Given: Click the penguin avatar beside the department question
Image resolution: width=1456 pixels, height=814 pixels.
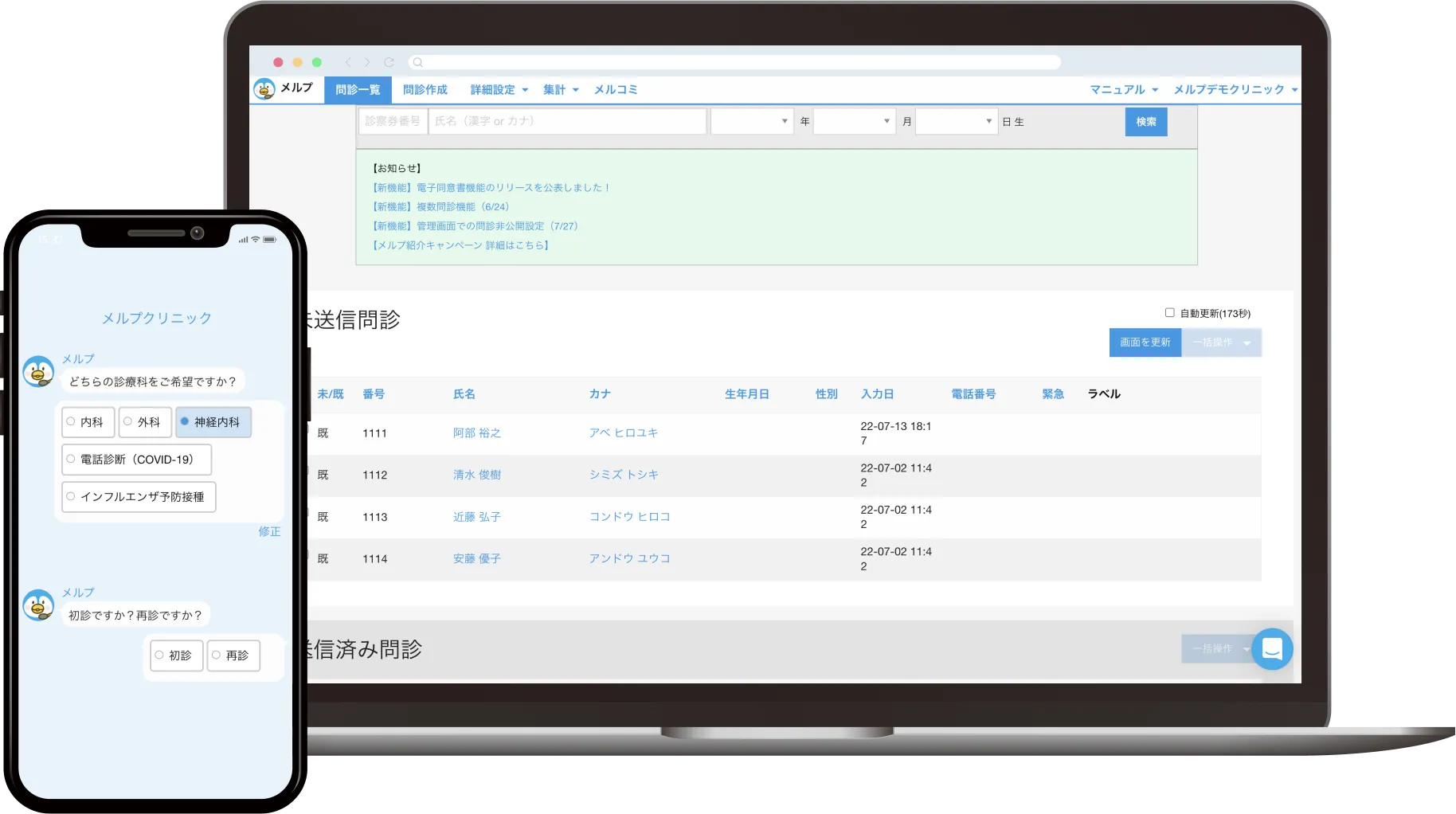Looking at the screenshot, I should [x=38, y=372].
